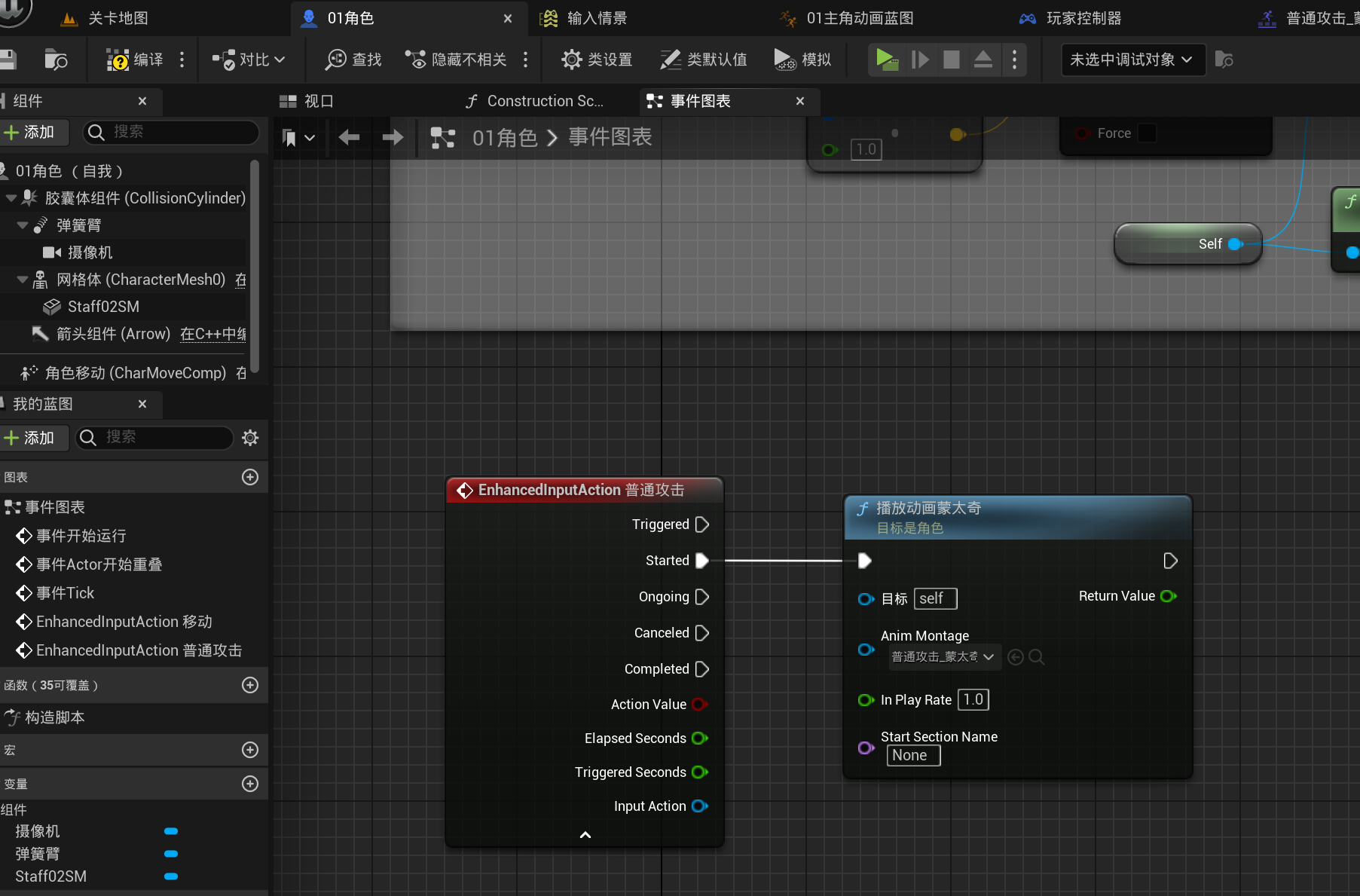Image resolution: width=1360 pixels, height=896 pixels.
Task: Click the green Play button
Action: click(887, 60)
